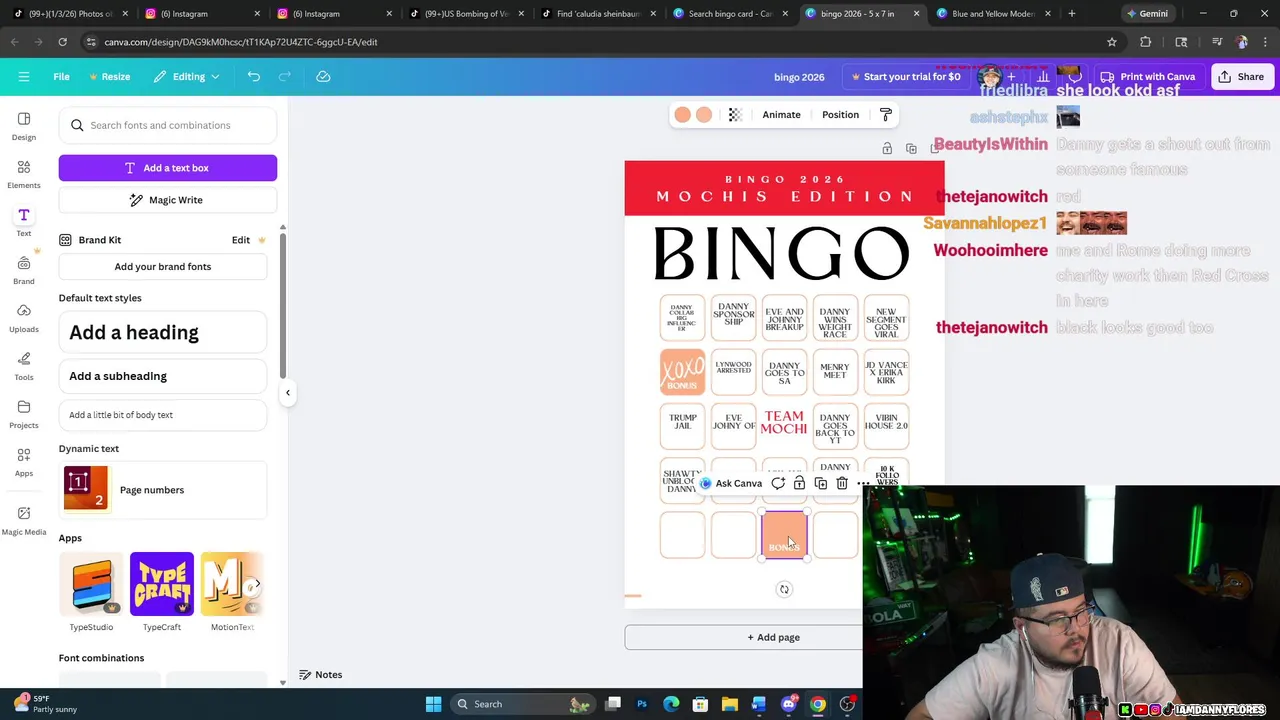Open the Windows Start menu
Screen dimensions: 1280x720
coord(433,704)
